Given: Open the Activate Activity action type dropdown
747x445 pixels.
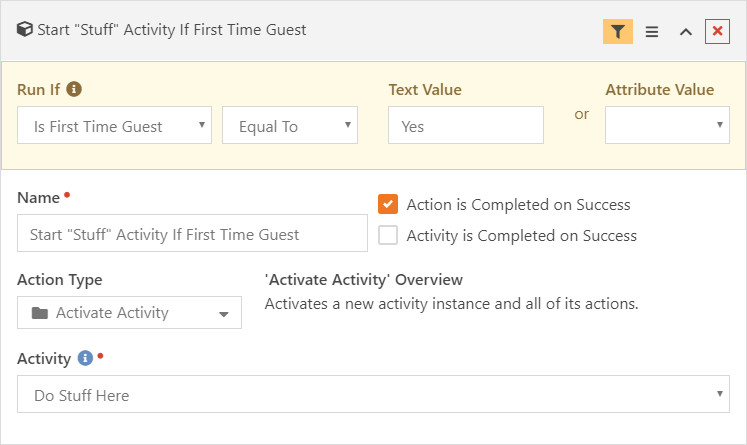Looking at the screenshot, I should point(130,313).
